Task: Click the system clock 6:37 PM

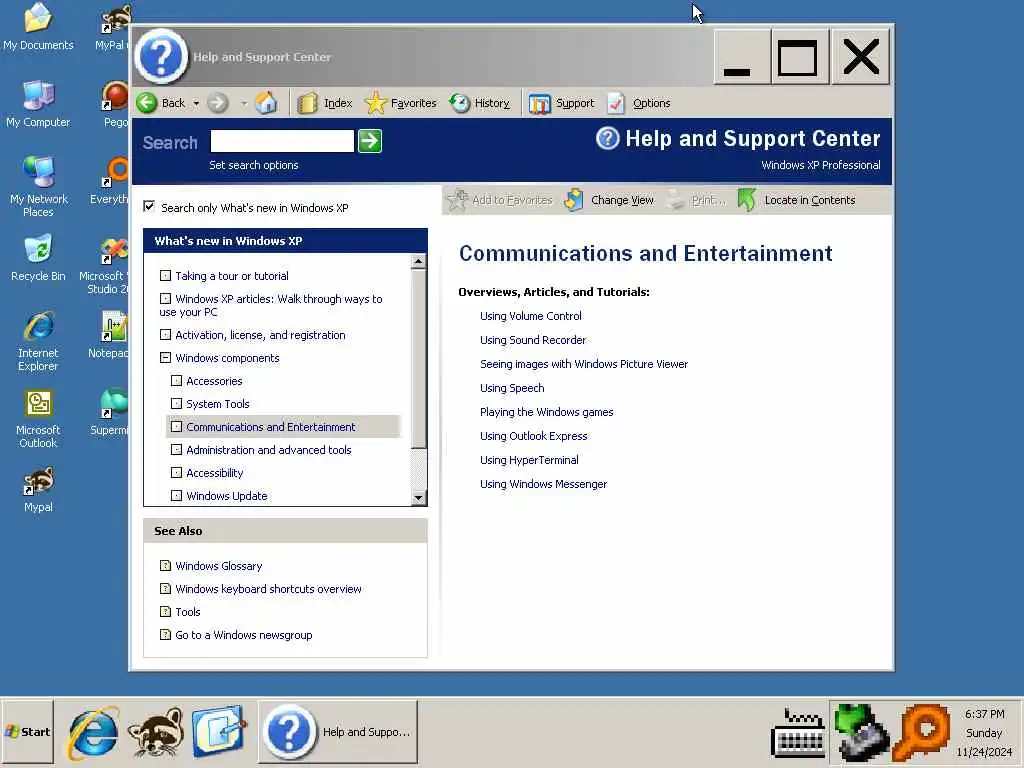Action: tap(984, 714)
